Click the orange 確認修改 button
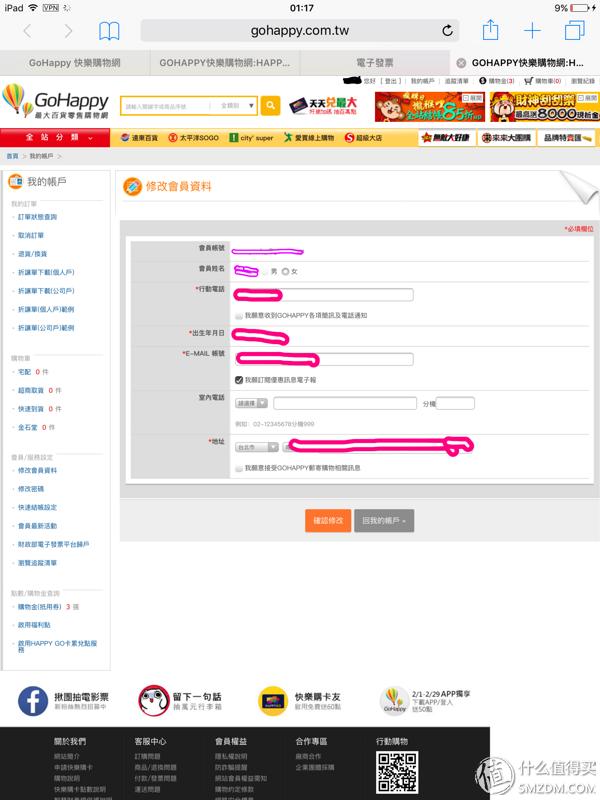 point(328,521)
